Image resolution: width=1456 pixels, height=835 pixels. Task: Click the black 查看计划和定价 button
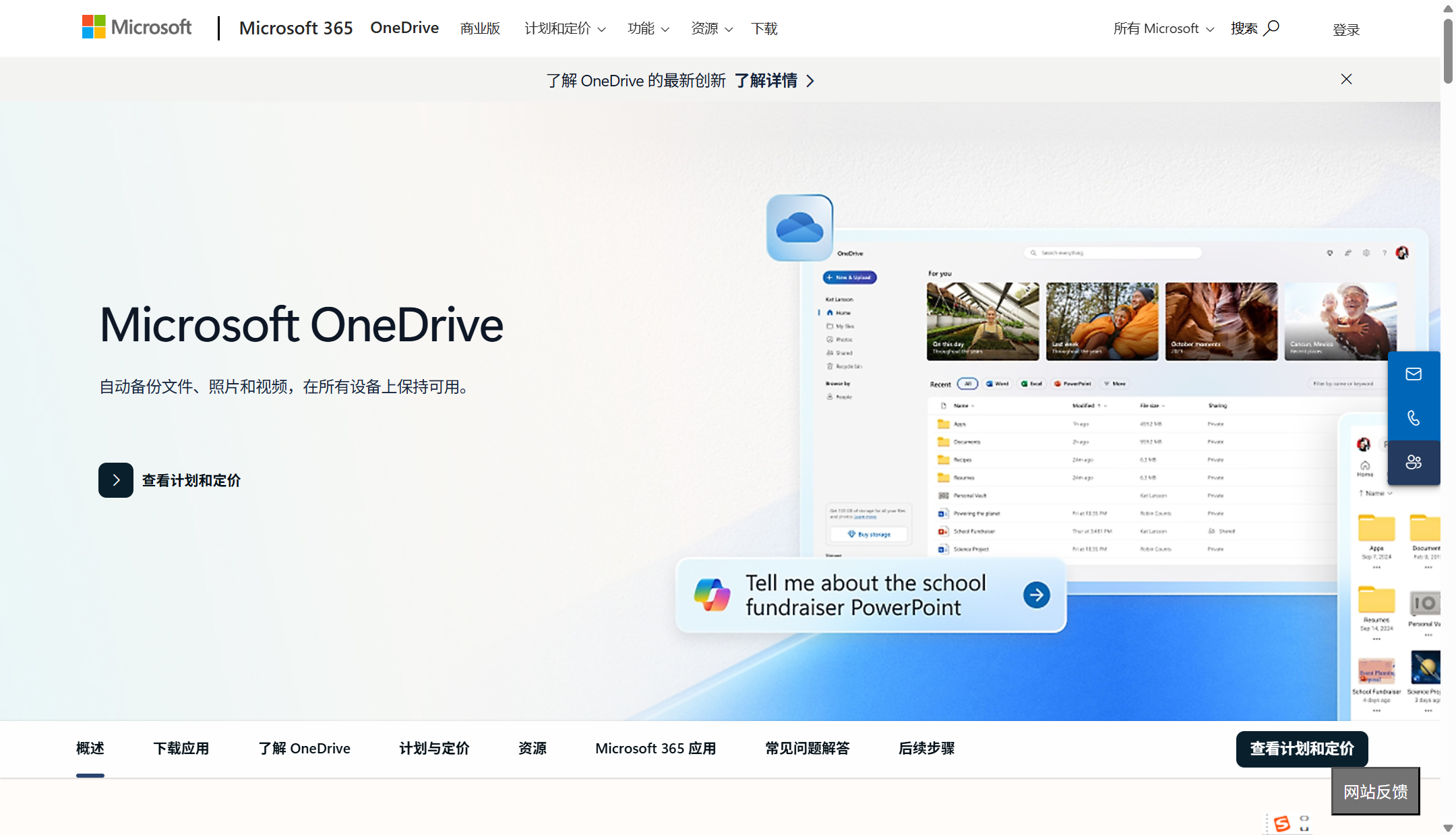[x=1302, y=749]
